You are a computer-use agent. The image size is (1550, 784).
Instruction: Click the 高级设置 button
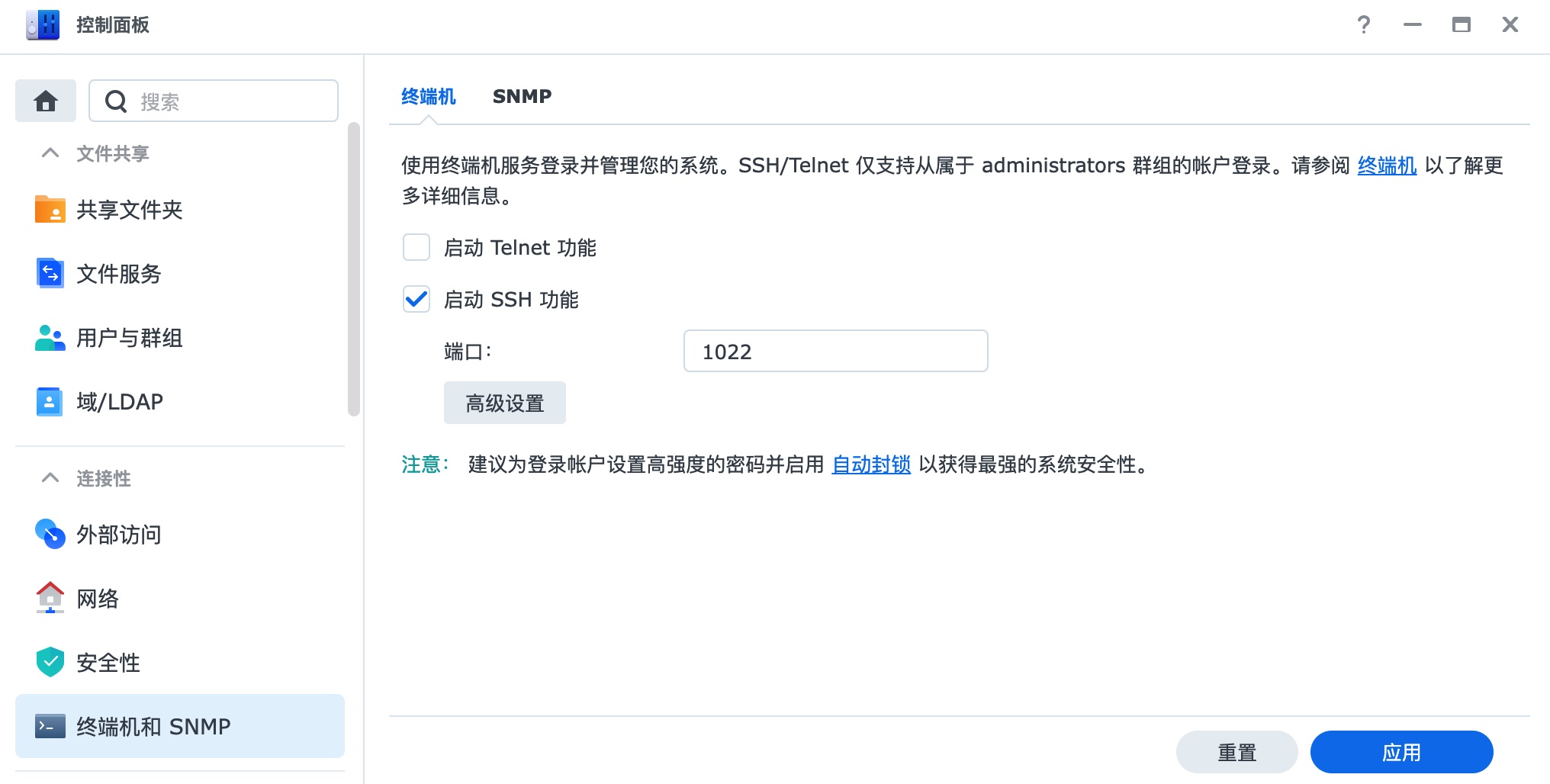[x=505, y=403]
